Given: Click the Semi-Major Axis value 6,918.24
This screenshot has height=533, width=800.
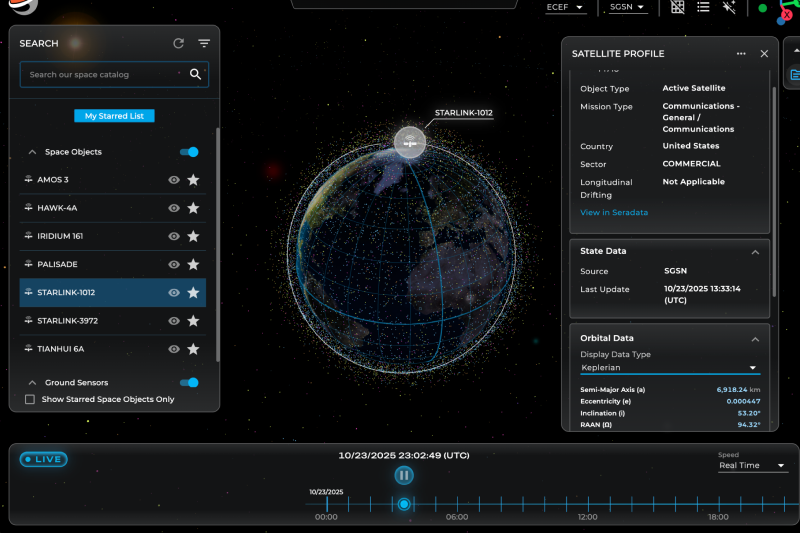Looking at the screenshot, I should coord(732,390).
